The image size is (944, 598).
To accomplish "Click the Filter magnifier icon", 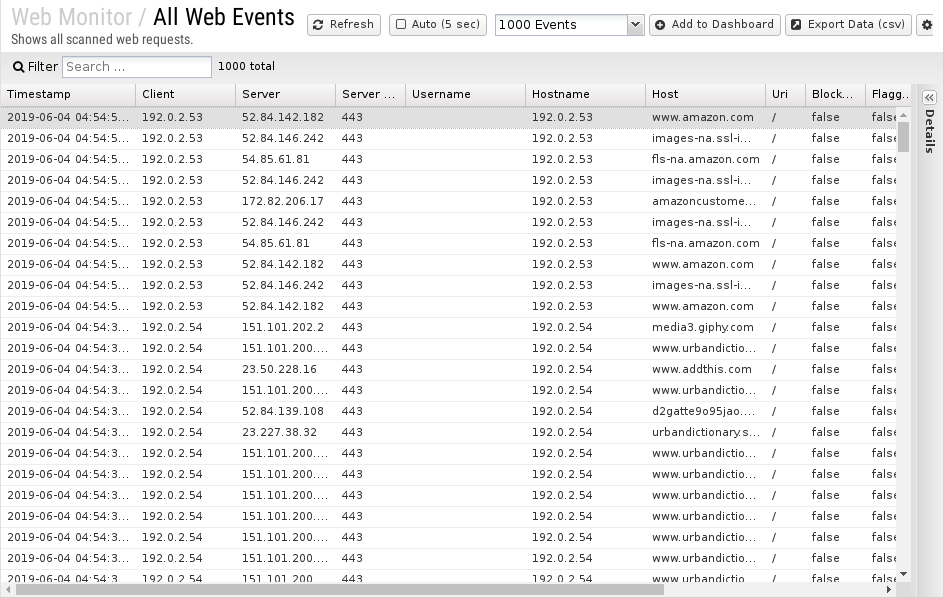I will [19, 67].
